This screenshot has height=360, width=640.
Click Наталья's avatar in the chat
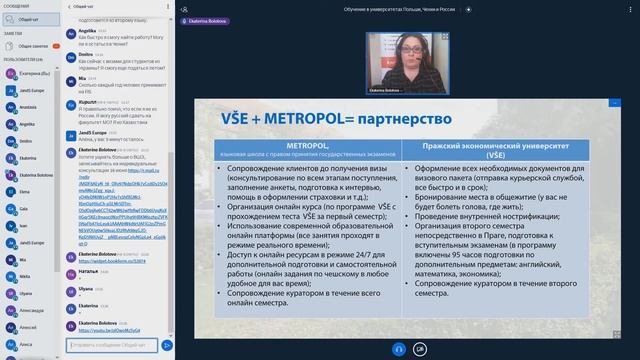click(71, 274)
